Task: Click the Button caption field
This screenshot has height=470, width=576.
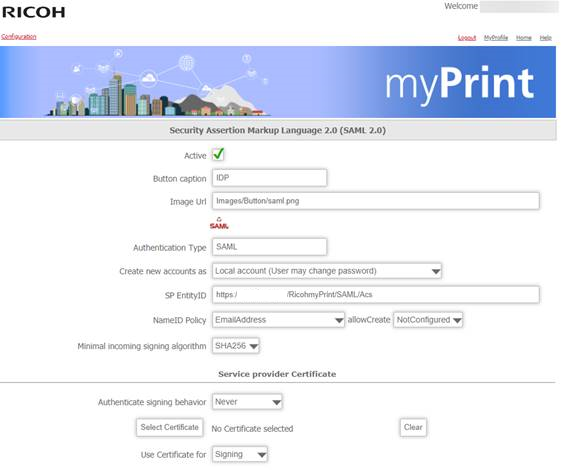Action: [x=269, y=178]
